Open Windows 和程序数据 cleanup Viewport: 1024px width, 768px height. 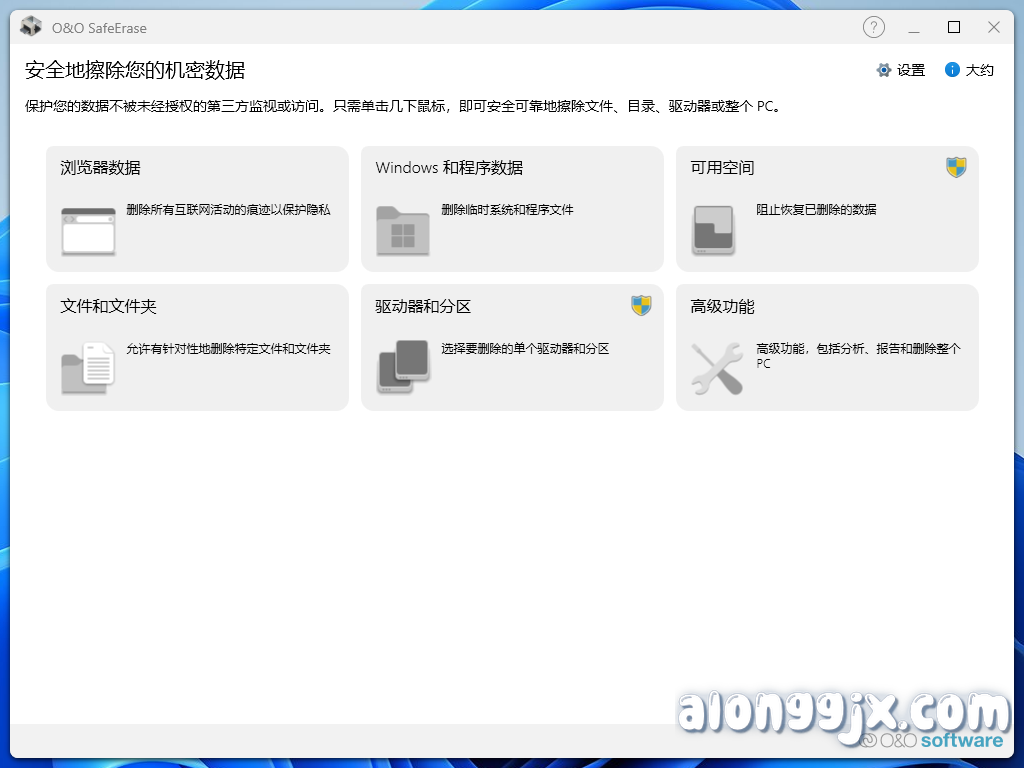(512, 208)
